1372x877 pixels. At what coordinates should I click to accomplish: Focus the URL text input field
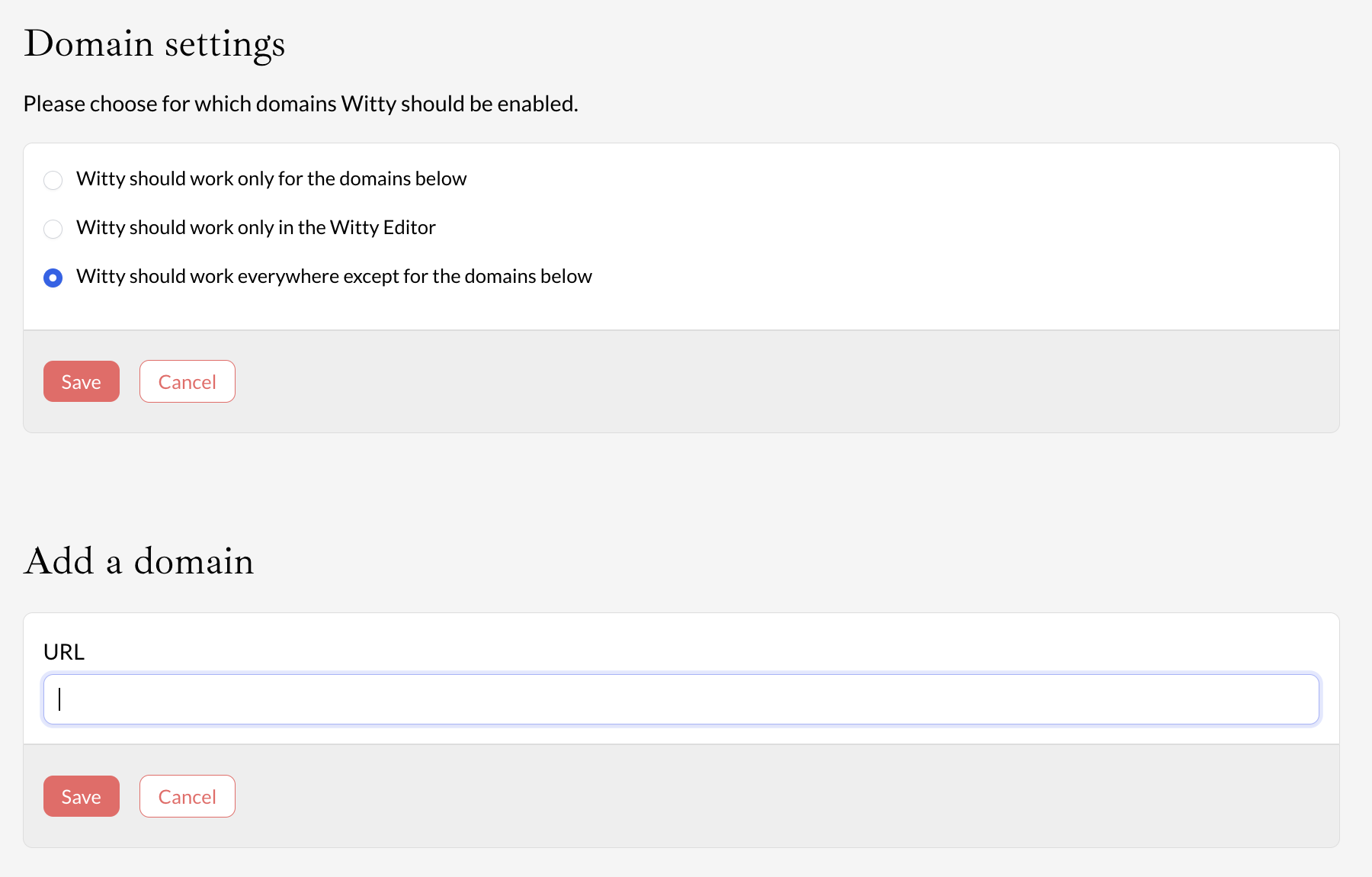(681, 699)
